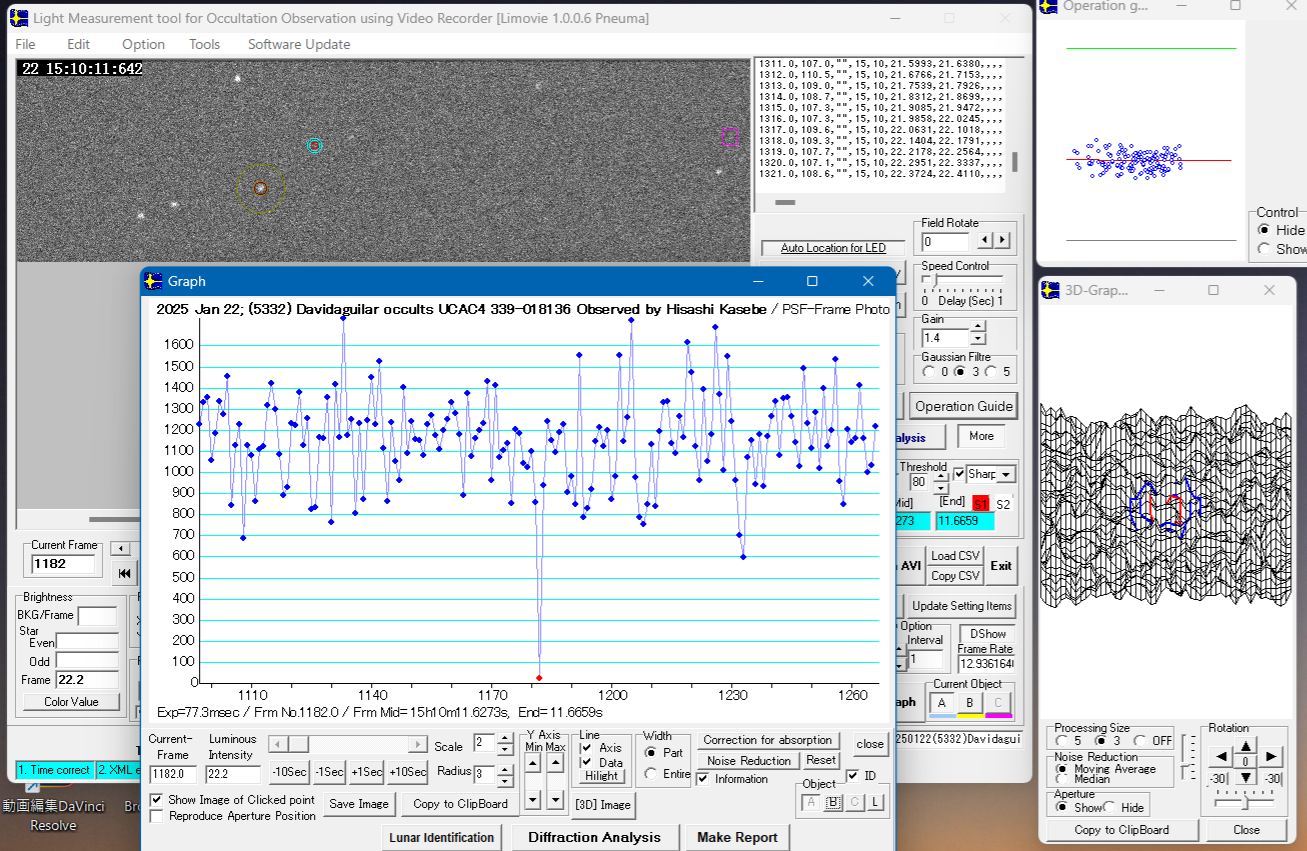Screen dimensions: 1307x851
Task: Select the red S1 marker
Action: (x=980, y=503)
